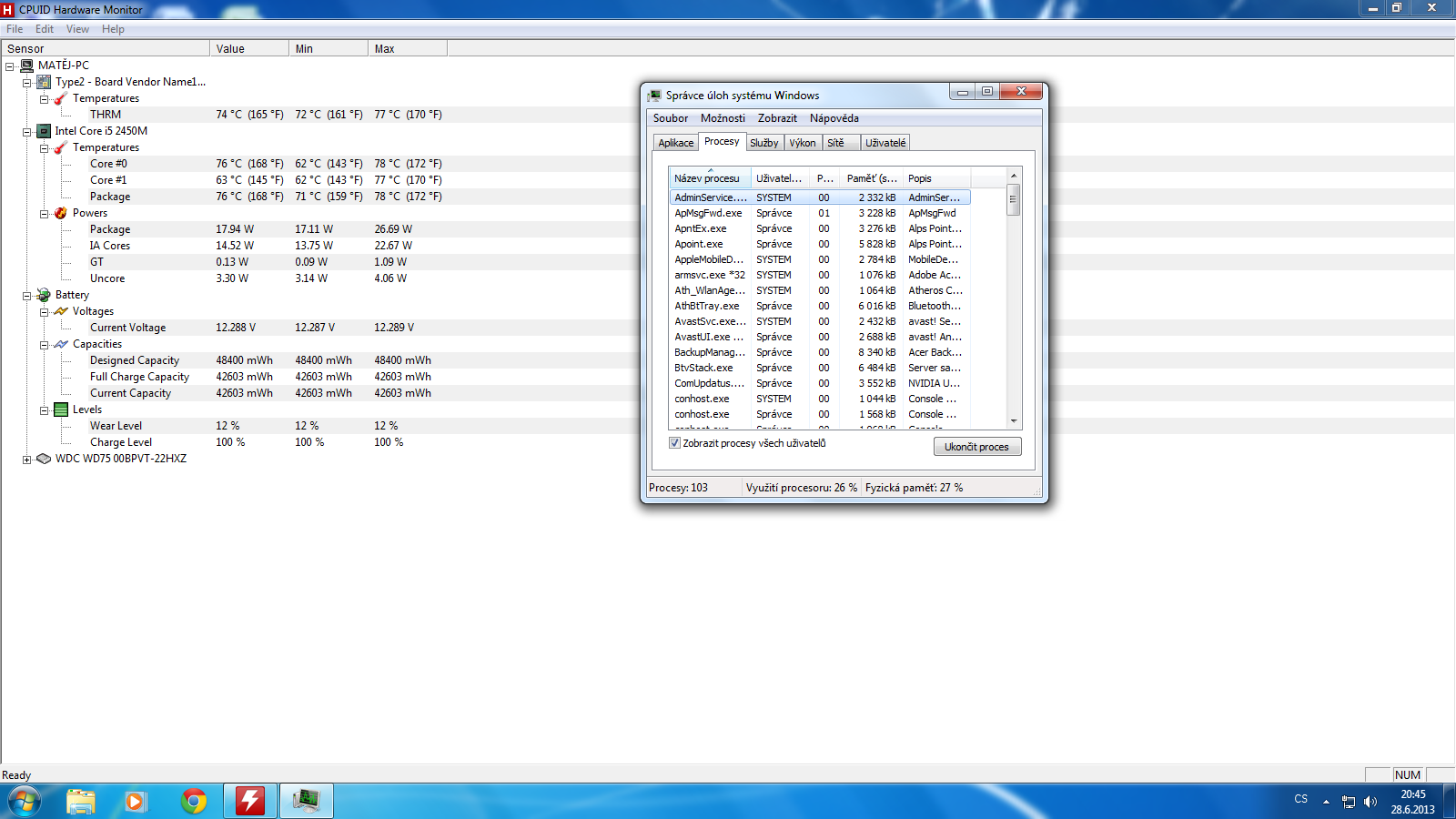Collapse the Voltages node

pyautogui.click(x=45, y=311)
